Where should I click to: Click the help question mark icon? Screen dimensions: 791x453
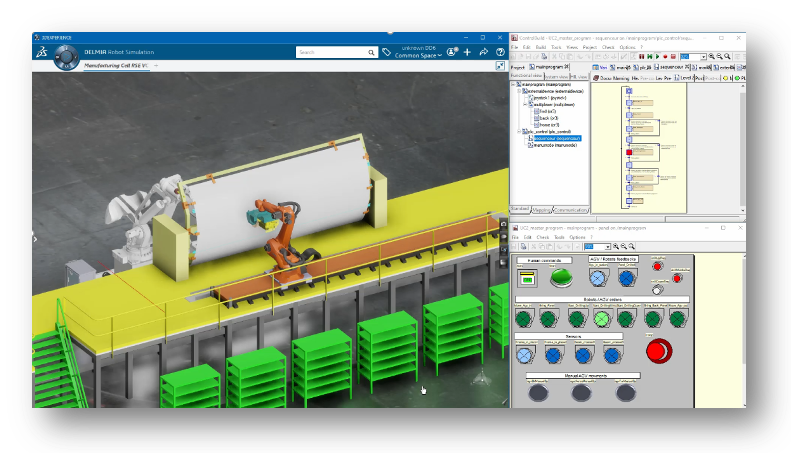[500, 52]
